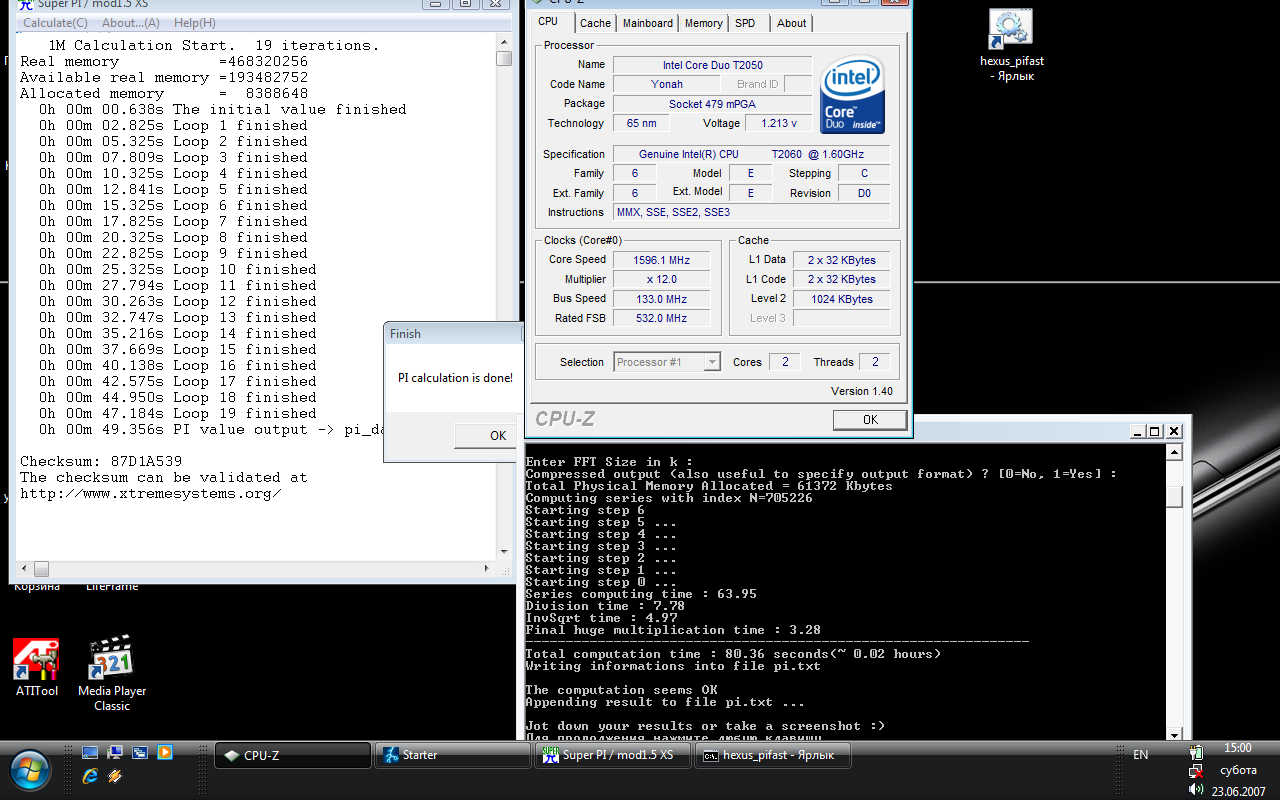The height and width of the screenshot is (800, 1280).
Task: Click the Specification Genuine Intel(R) CPU field
Action: click(752, 154)
